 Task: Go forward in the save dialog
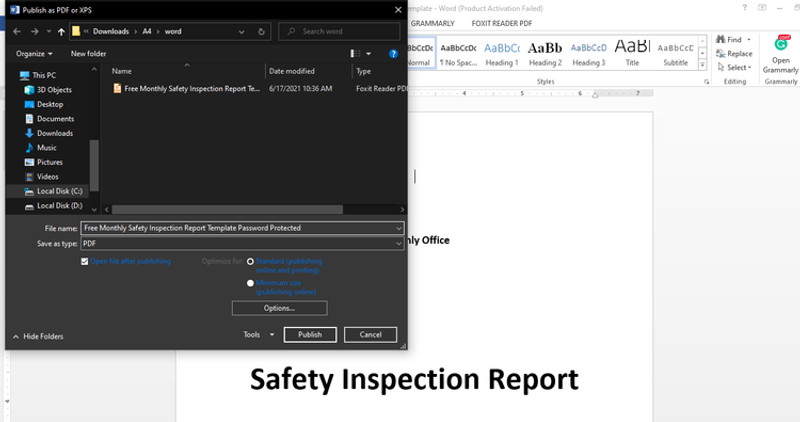(x=35, y=32)
